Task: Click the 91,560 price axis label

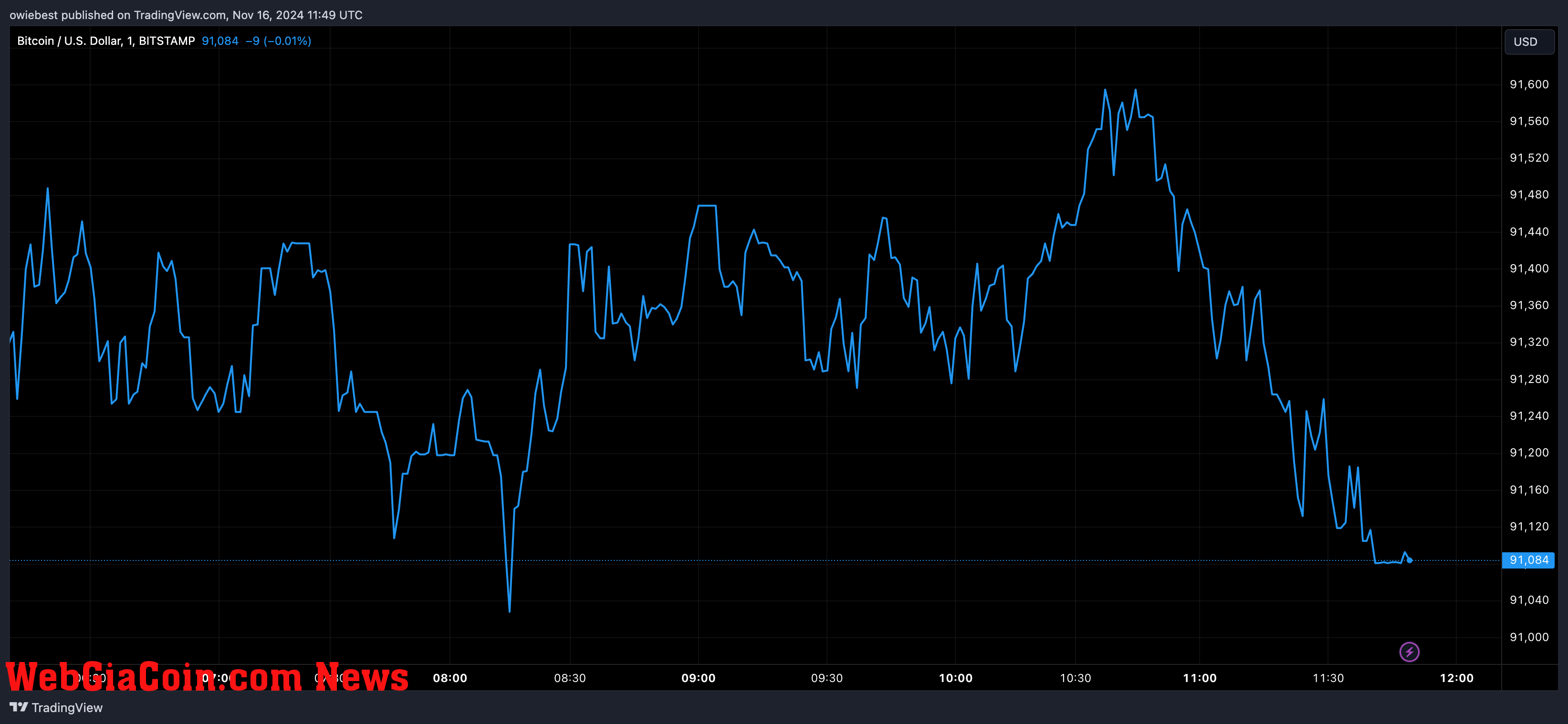Action: tap(1529, 121)
